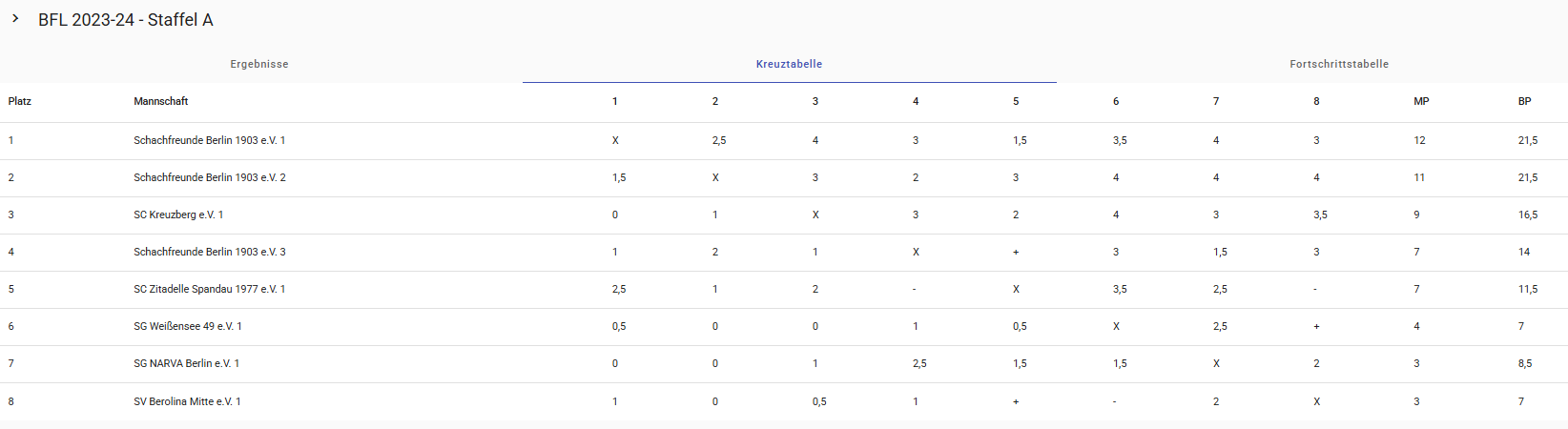Collapse the BFL 2023-24 Staffel A chevron
The image size is (1568, 429).
click(x=15, y=19)
